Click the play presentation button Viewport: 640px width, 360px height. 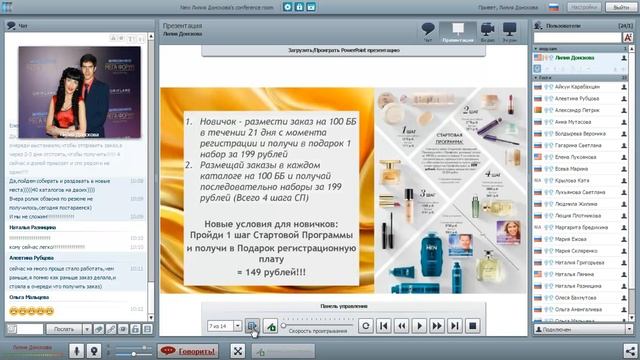(419, 326)
